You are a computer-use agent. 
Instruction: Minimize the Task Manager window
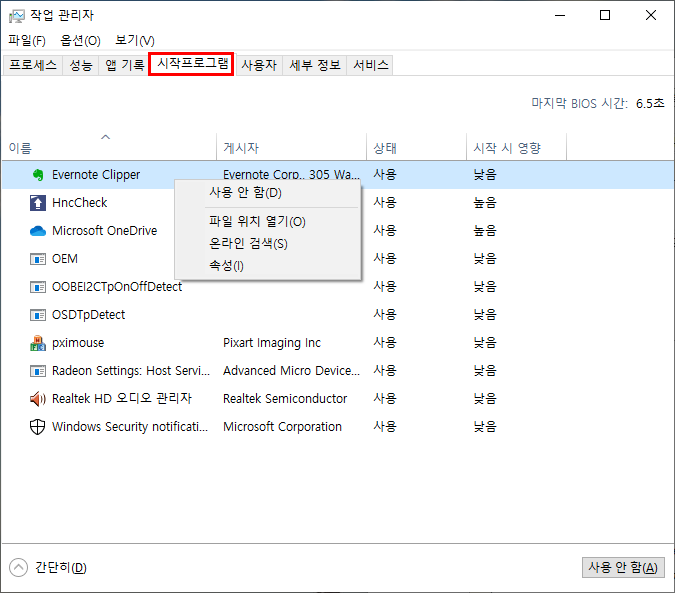click(560, 15)
